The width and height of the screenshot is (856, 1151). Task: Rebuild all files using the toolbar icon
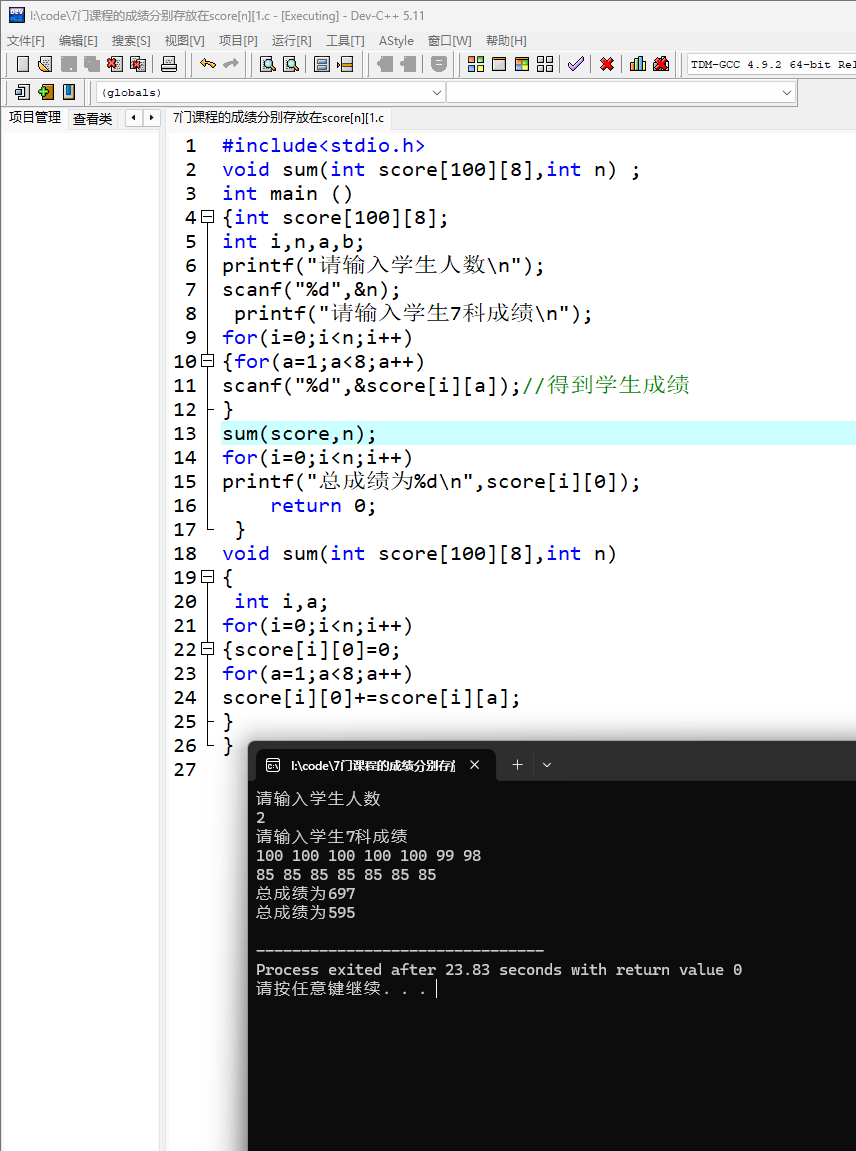tap(545, 64)
